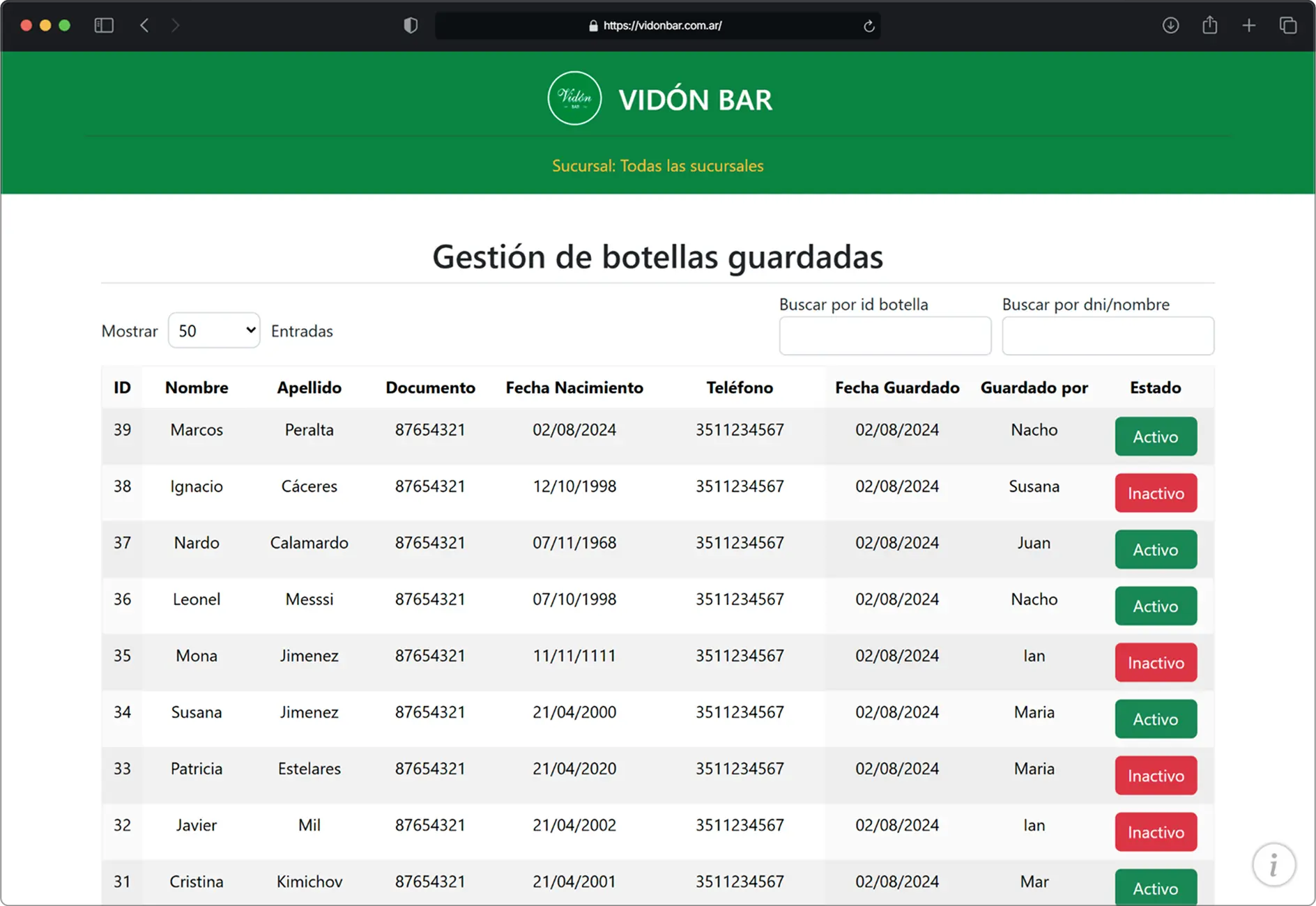Image resolution: width=1316 pixels, height=906 pixels.
Task: Open the downloads icon
Action: coord(1172,25)
